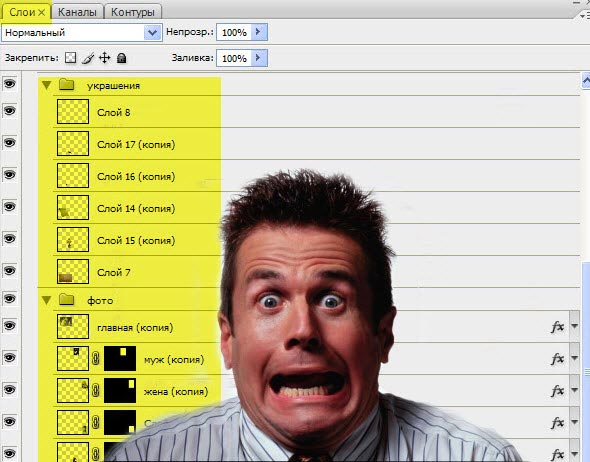Click the fx icon on главная (копия) layer
This screenshot has height=462, width=590.
pyautogui.click(x=557, y=327)
